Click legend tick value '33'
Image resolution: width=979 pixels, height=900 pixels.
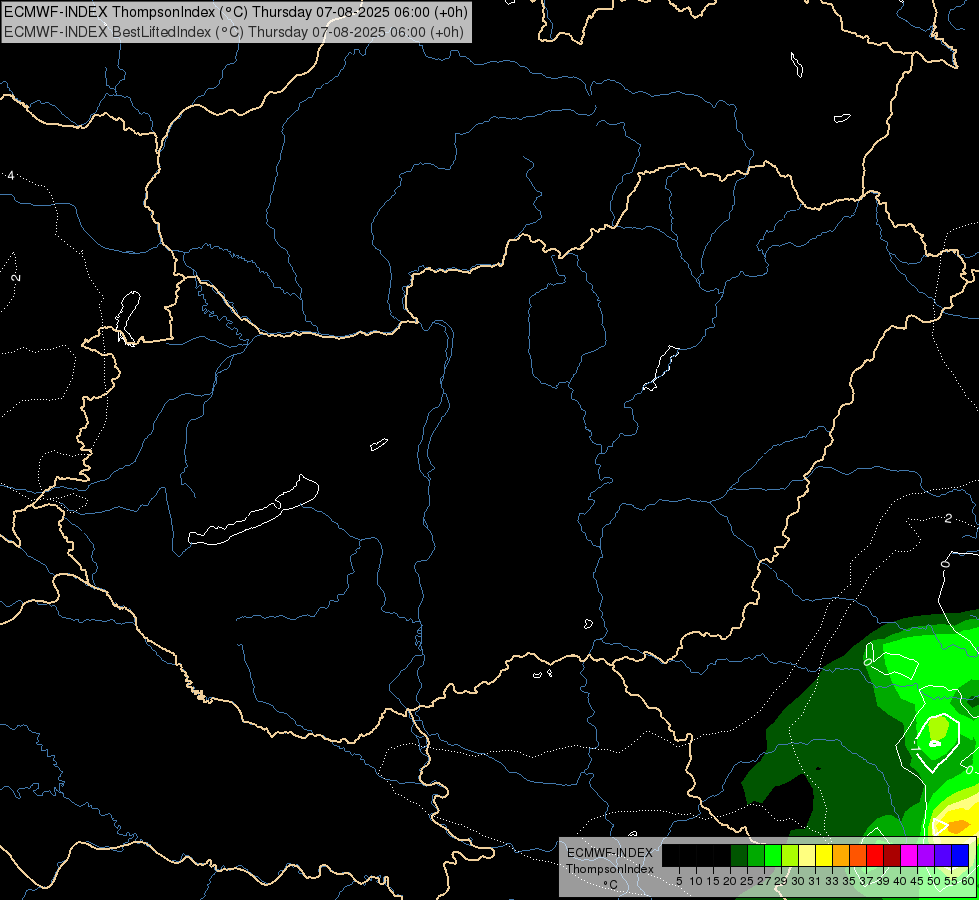pyautogui.click(x=832, y=881)
